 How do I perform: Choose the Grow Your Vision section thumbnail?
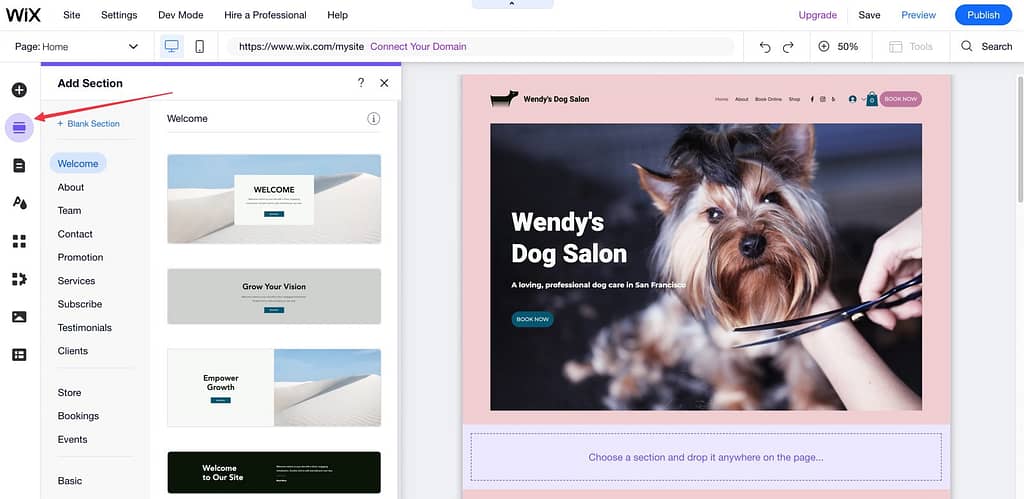274,296
